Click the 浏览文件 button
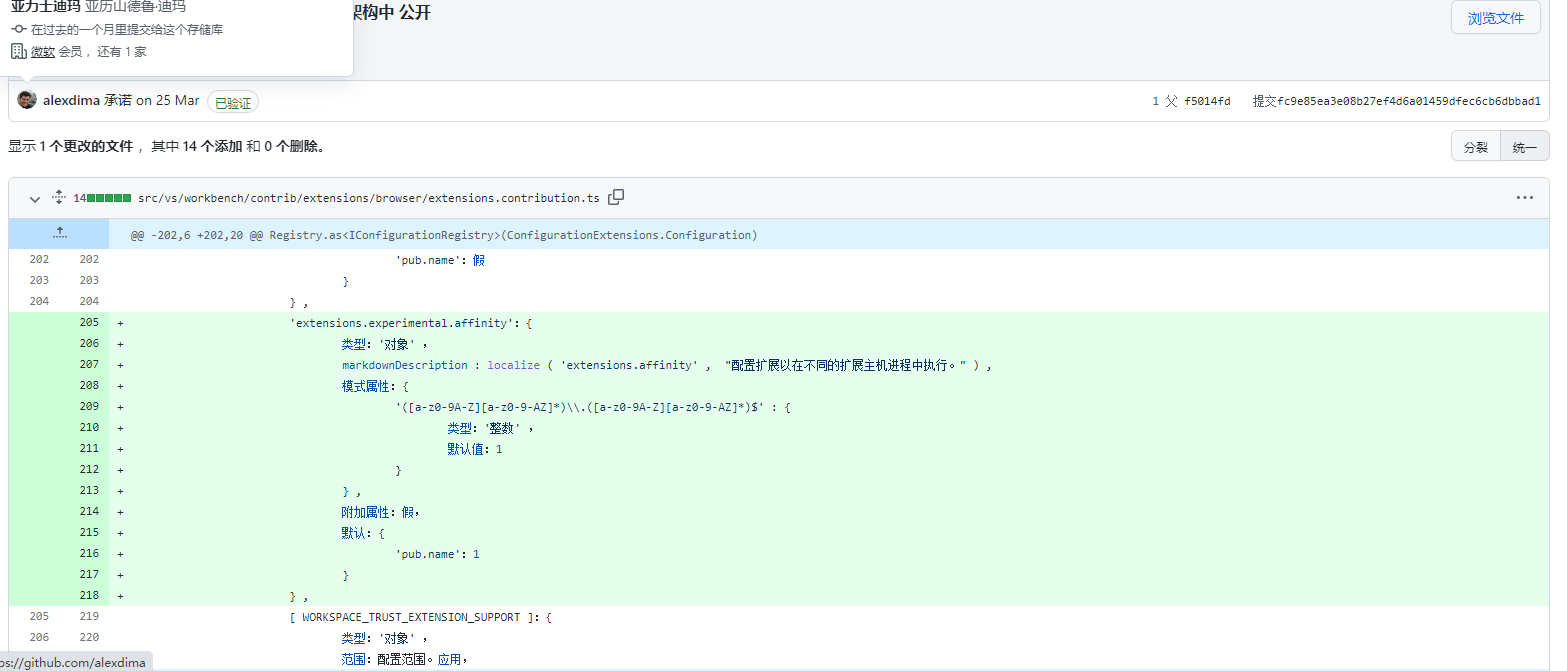Screen dimensions: 1567x671 [1495, 18]
